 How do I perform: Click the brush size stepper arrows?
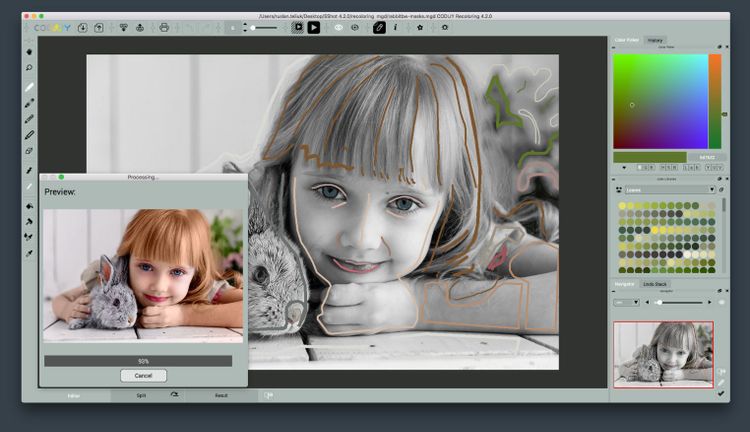(245, 28)
